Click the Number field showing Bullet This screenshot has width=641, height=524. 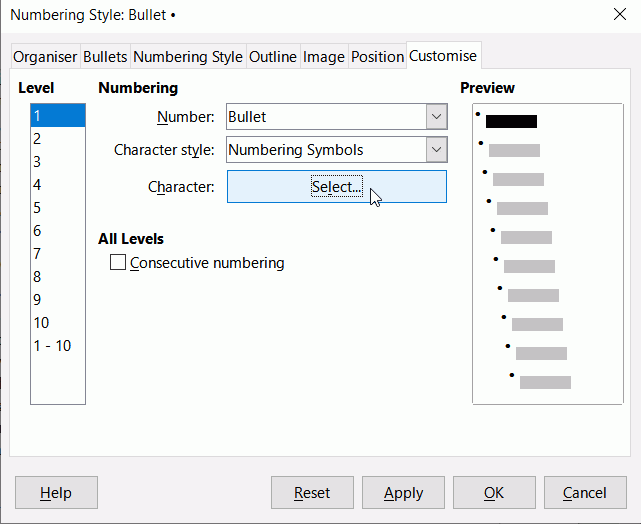[x=327, y=117]
